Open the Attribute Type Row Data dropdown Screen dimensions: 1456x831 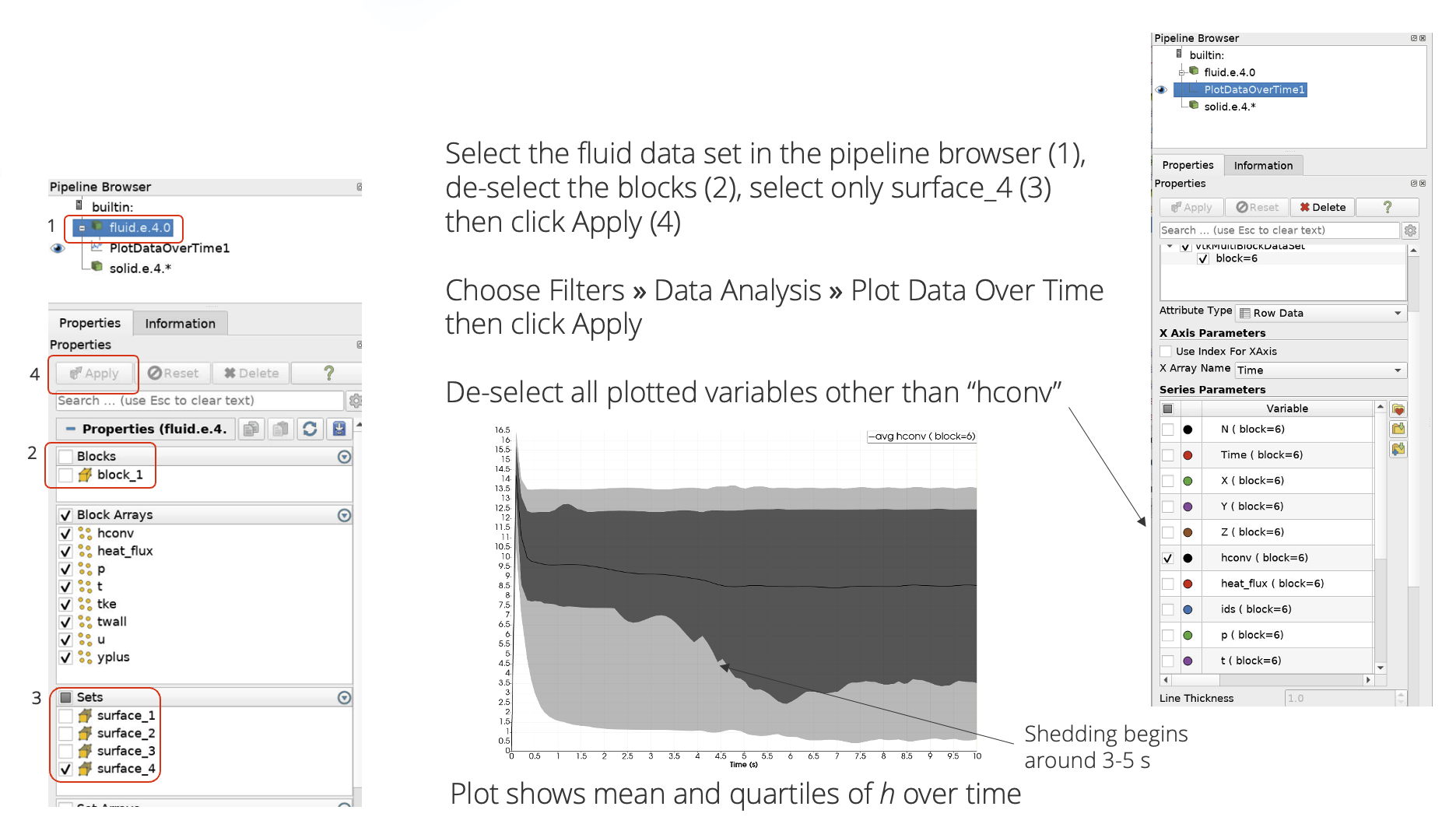(x=1321, y=313)
